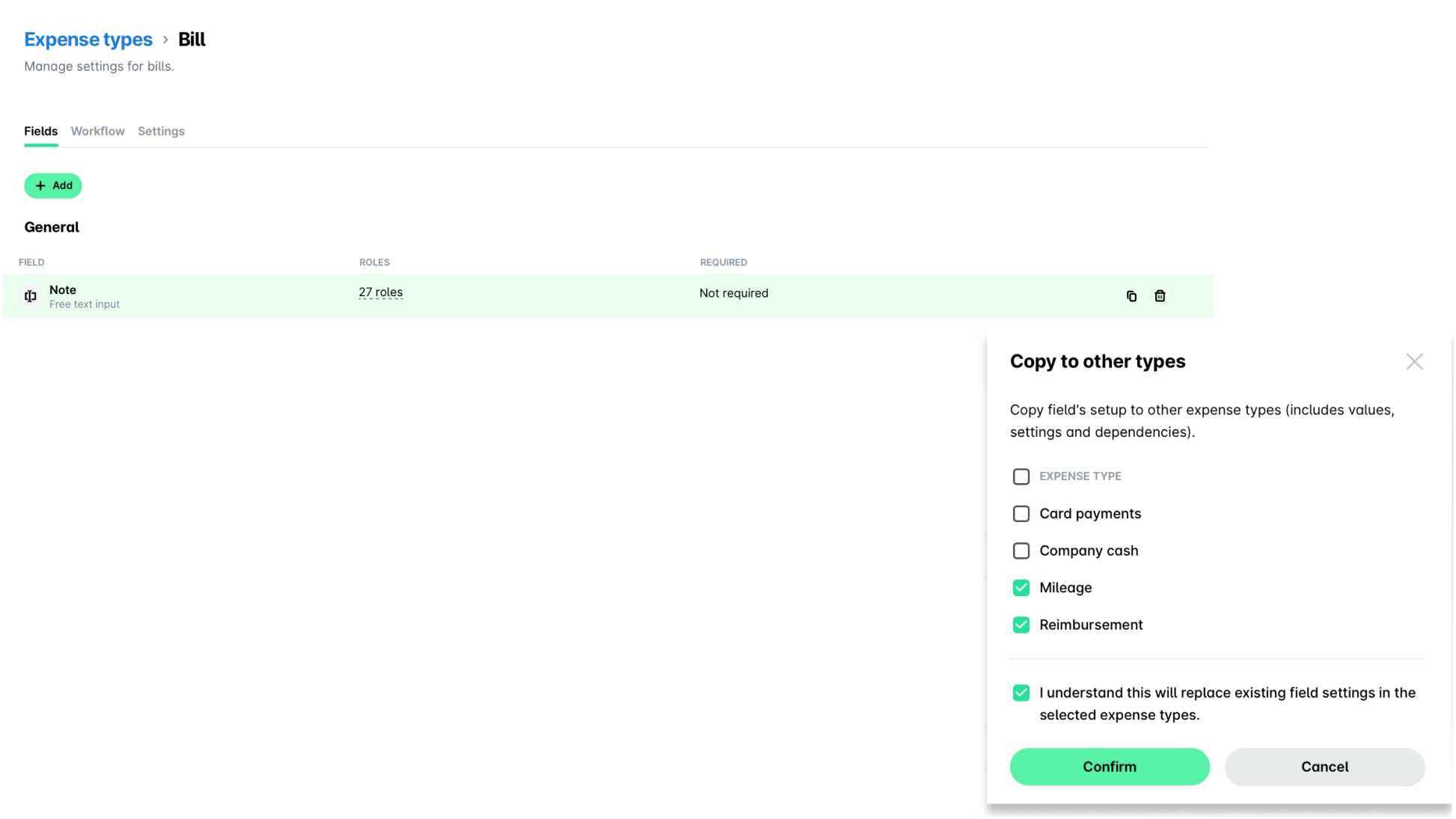Image resolution: width=1456 pixels, height=819 pixels.
Task: Toggle the 'I understand' acknowledgement checkbox
Action: click(1021, 693)
